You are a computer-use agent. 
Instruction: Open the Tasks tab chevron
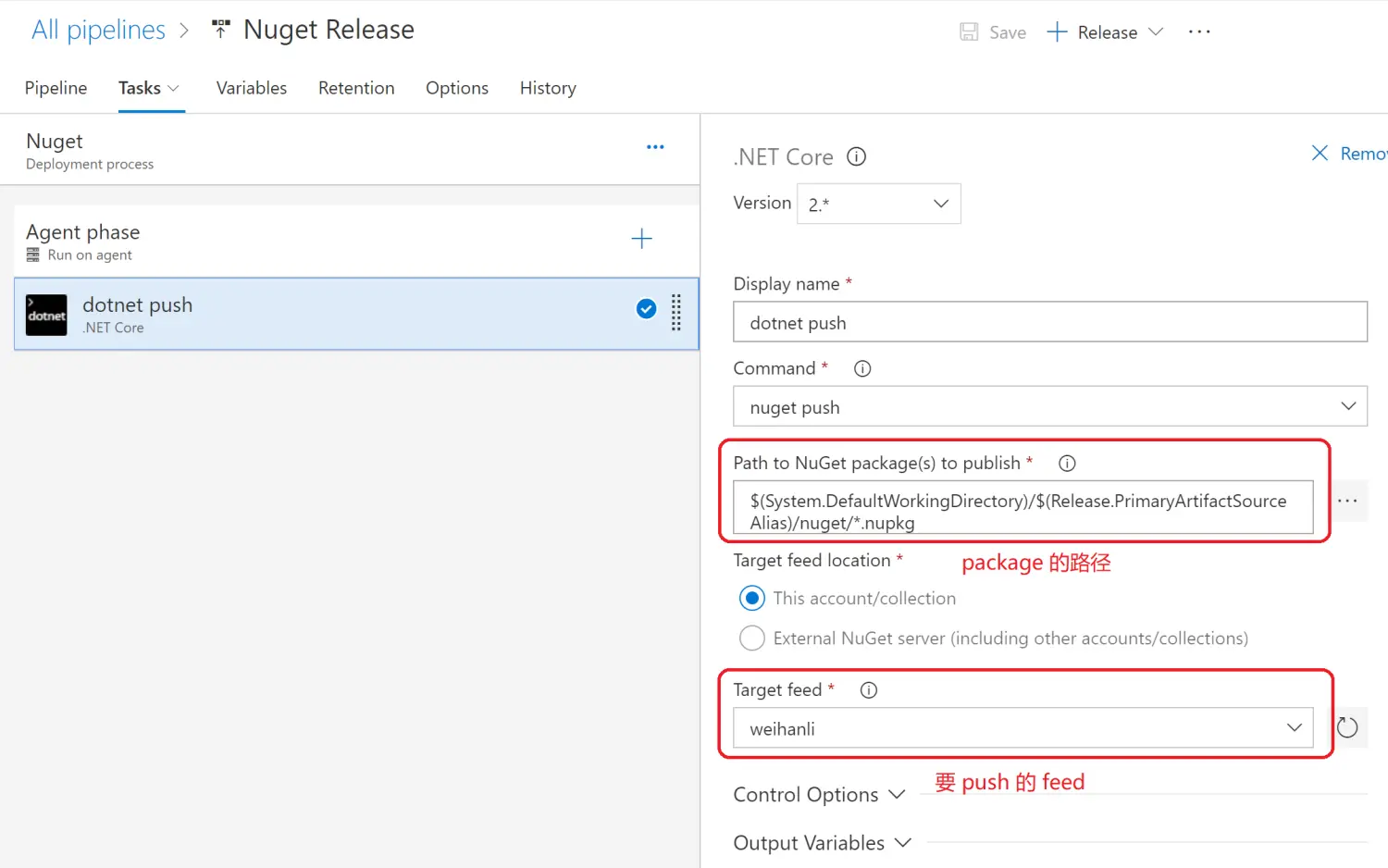[173, 89]
